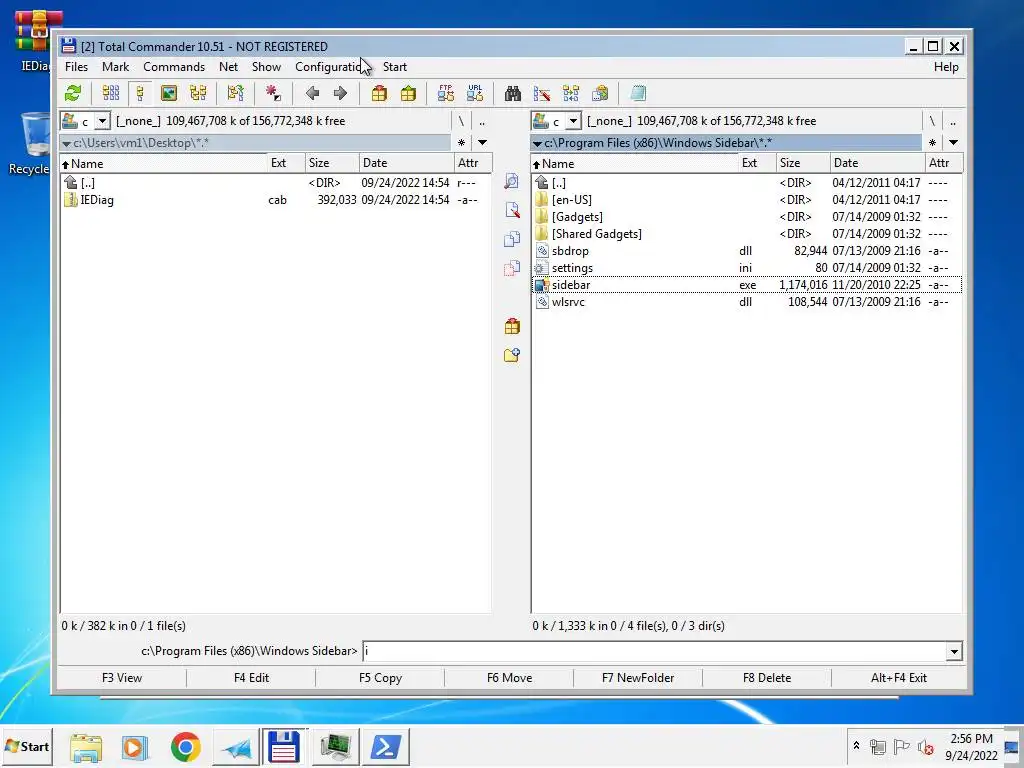The height and width of the screenshot is (768, 1024).
Task: Go to parent directory in right panel
Action: point(953,121)
